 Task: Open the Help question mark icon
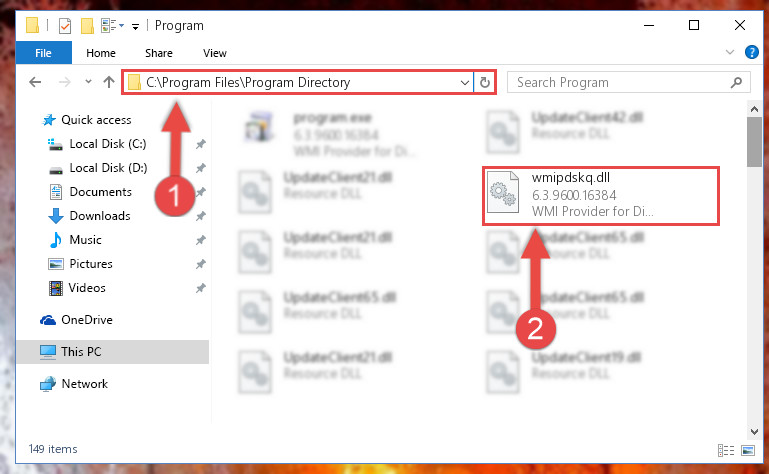(751, 52)
